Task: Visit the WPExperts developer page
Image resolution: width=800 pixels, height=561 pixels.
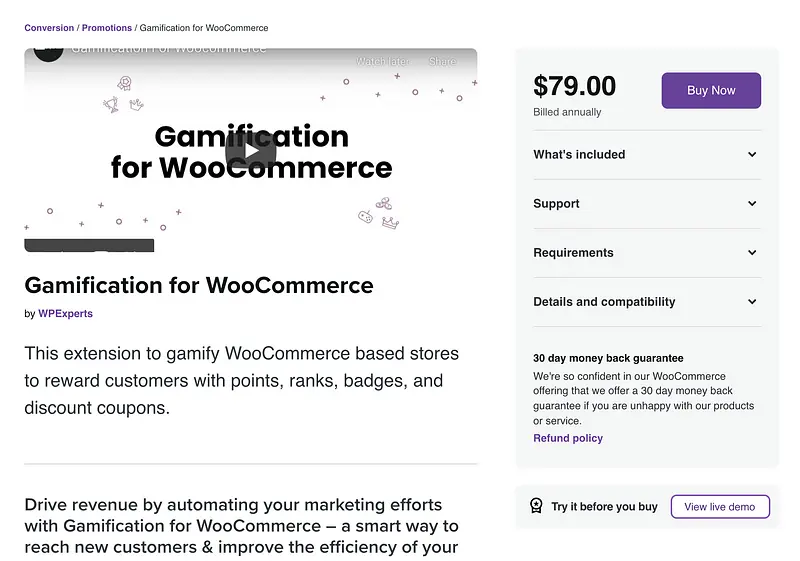Action: coord(66,313)
